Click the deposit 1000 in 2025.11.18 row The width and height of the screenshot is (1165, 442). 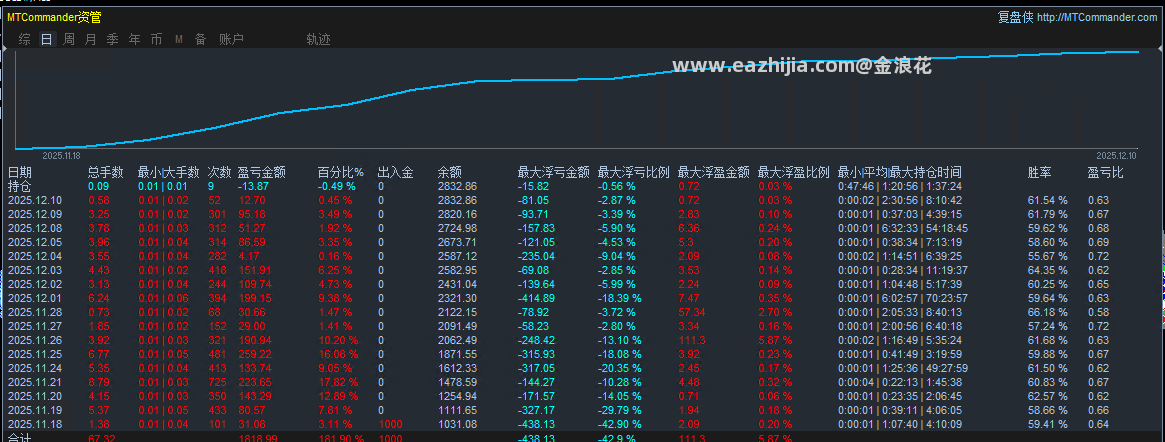(x=391, y=424)
